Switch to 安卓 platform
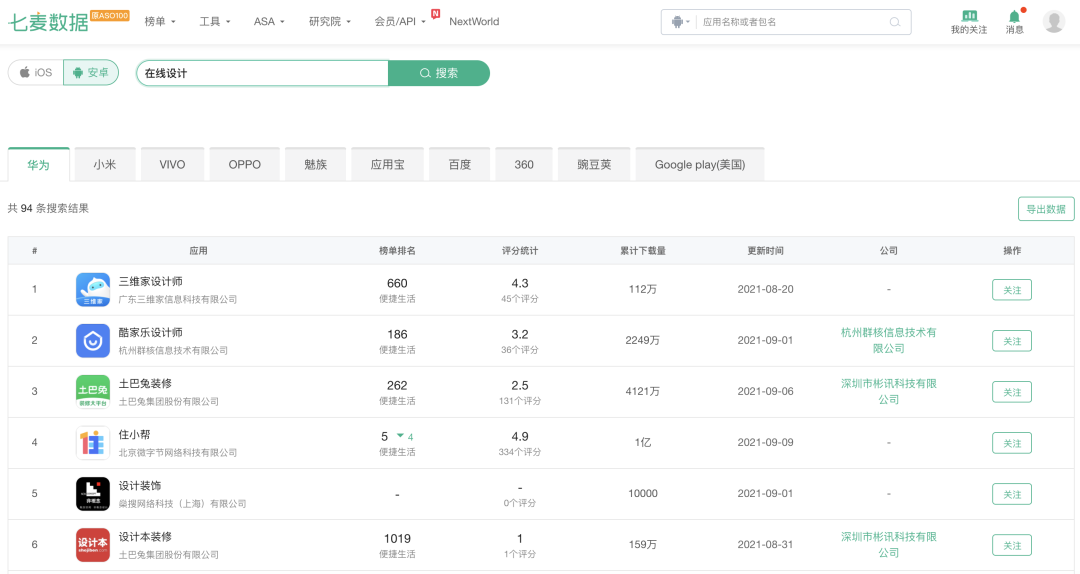Image resolution: width=1080 pixels, height=574 pixels. 91,72
